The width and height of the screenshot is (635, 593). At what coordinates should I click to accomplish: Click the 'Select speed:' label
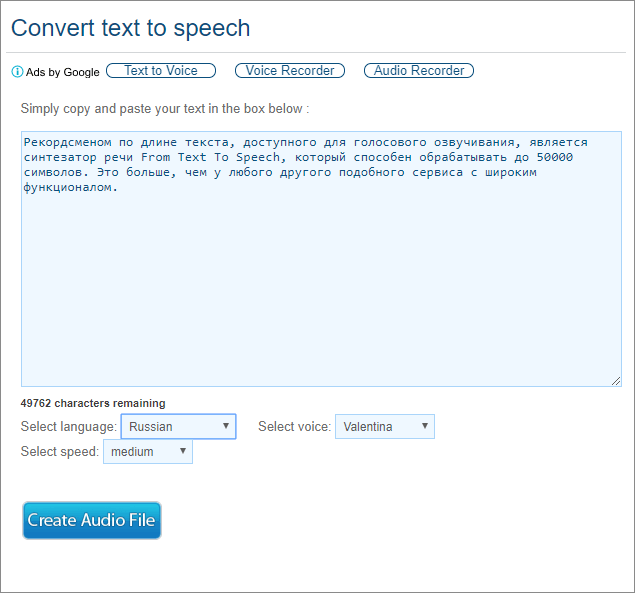coord(60,452)
